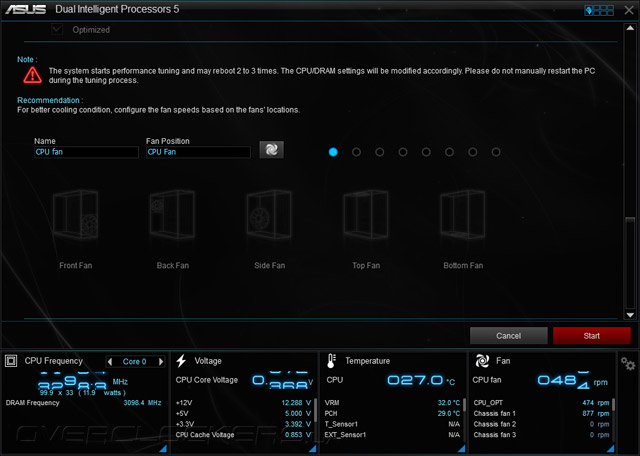Click the Fan panel fan icon
Screen dimensions: 640x456
pos(482,361)
